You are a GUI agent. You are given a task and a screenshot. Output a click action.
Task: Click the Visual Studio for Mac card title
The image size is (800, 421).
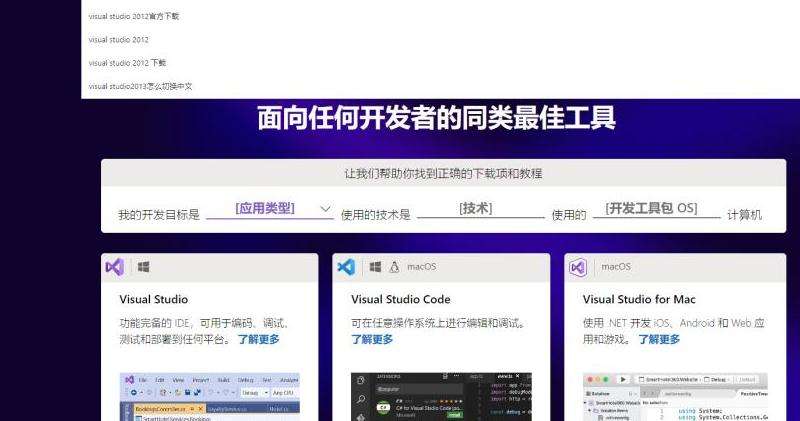click(x=639, y=300)
